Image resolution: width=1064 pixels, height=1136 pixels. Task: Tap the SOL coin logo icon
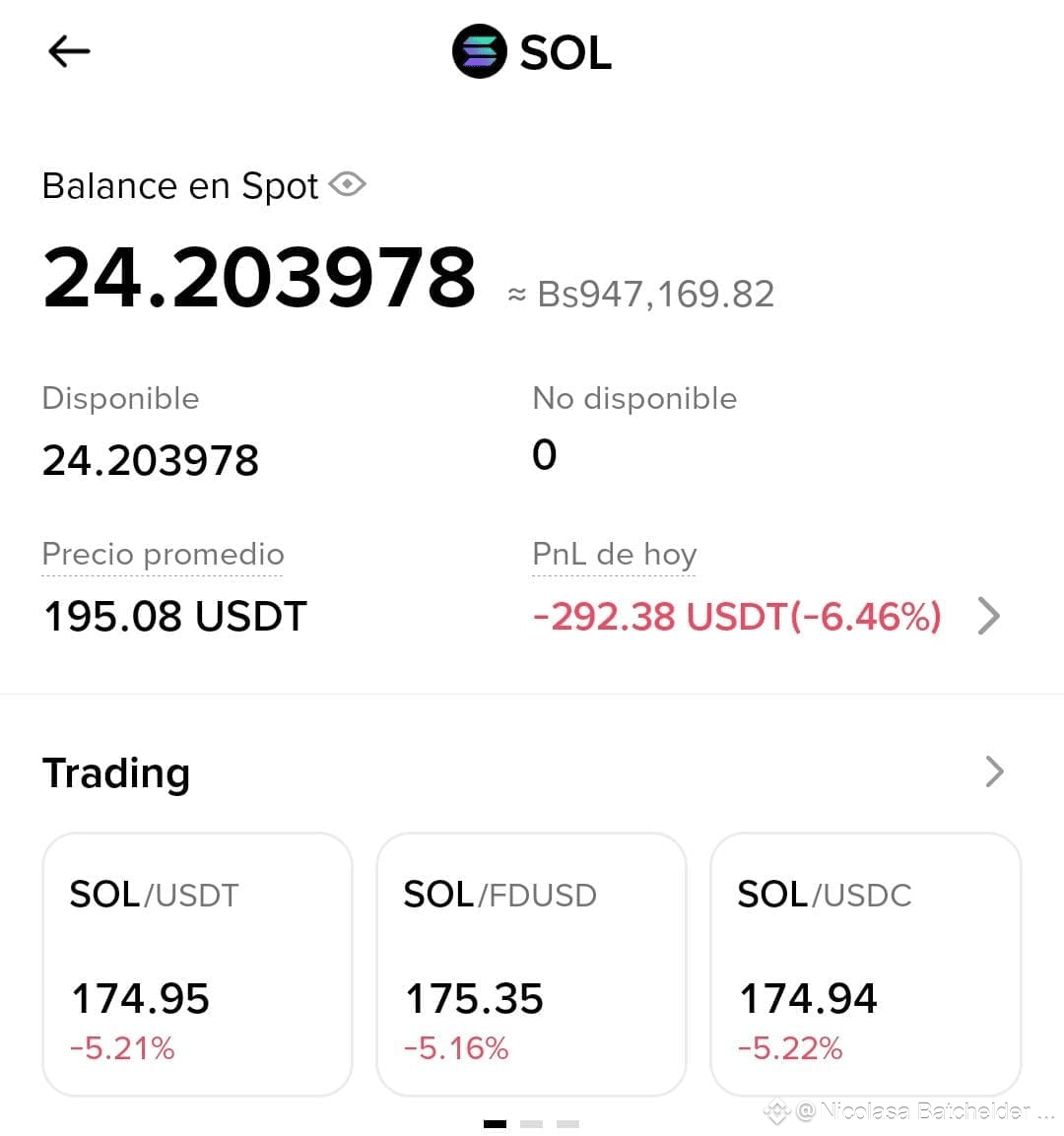pyautogui.click(x=479, y=51)
